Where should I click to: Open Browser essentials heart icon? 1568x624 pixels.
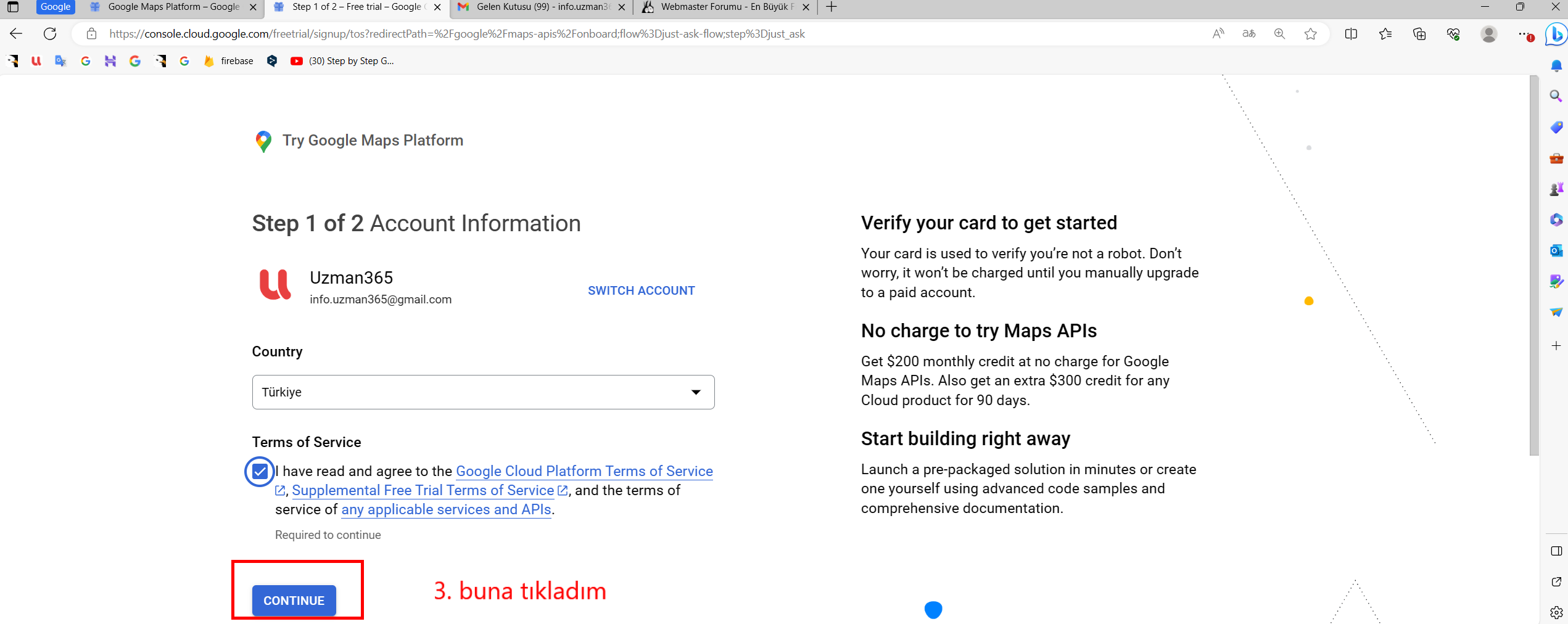click(x=1453, y=34)
